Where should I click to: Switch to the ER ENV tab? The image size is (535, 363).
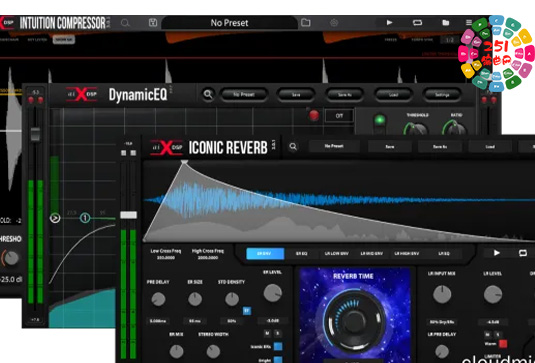click(265, 253)
